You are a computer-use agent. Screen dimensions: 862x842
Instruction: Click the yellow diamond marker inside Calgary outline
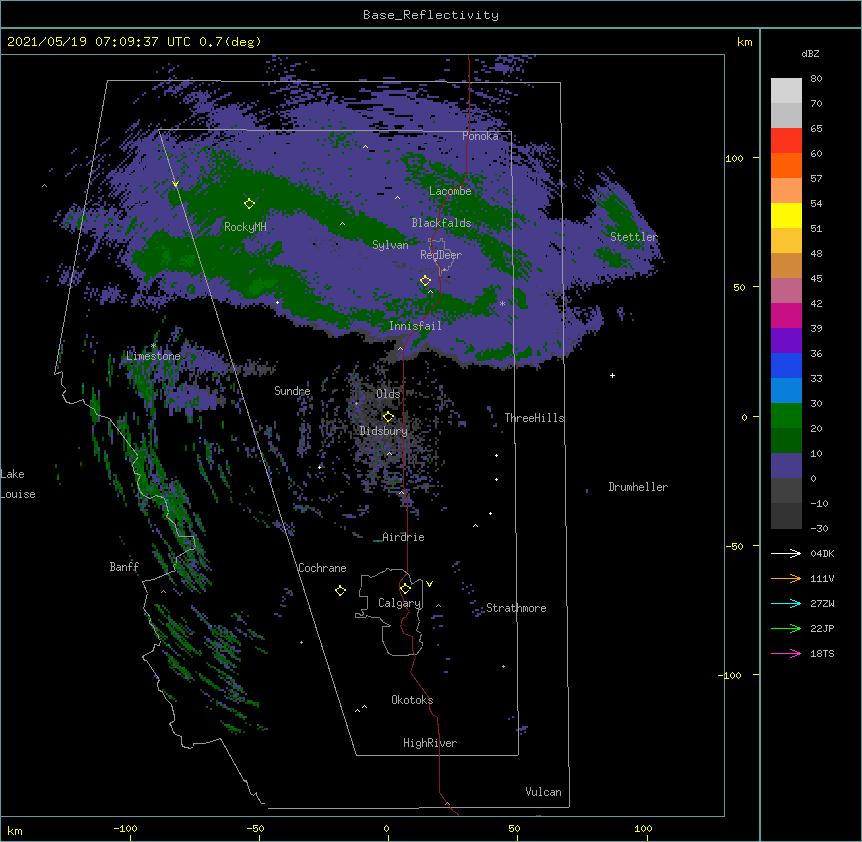click(x=405, y=589)
